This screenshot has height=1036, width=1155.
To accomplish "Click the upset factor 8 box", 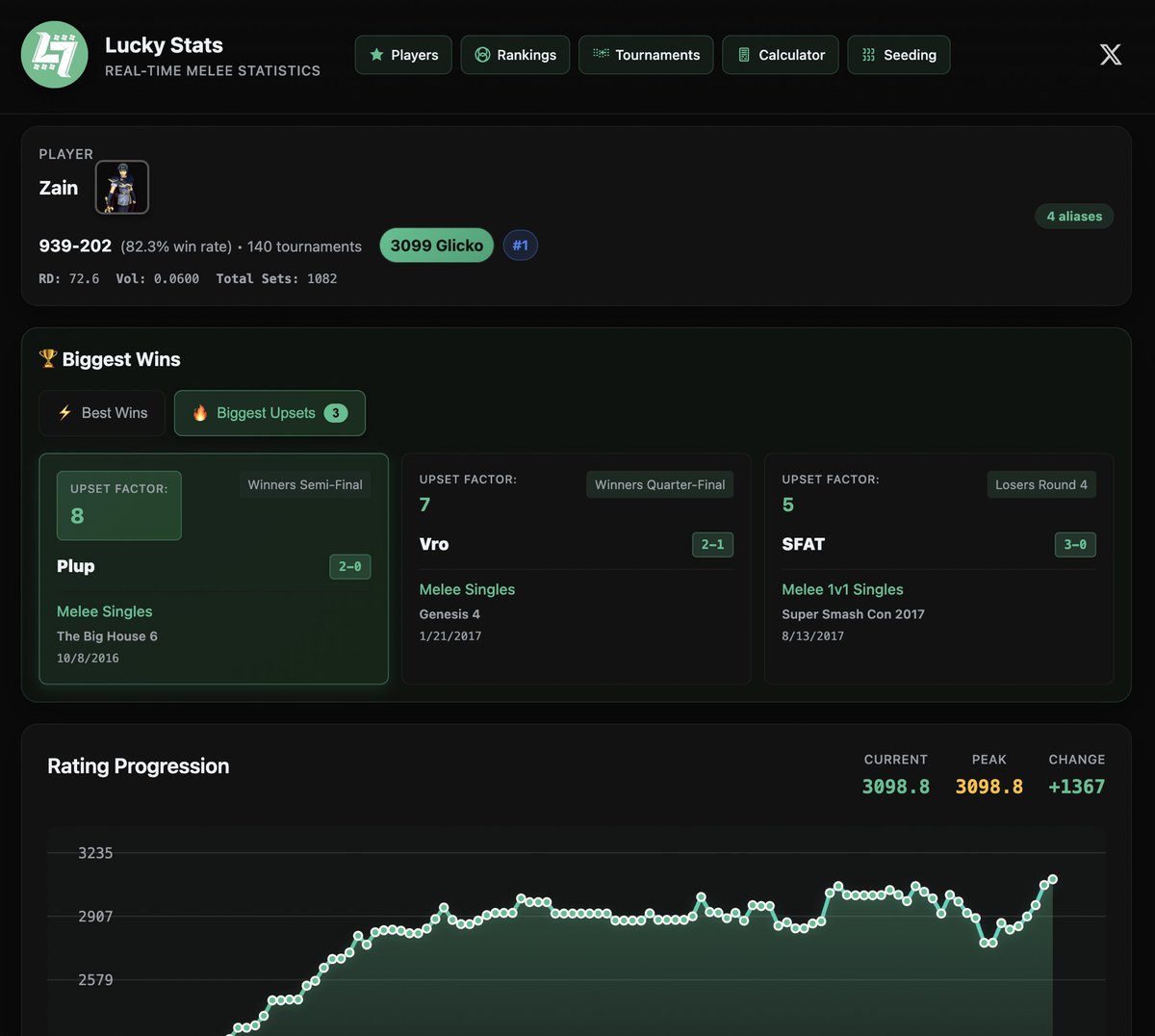I will 119,505.
